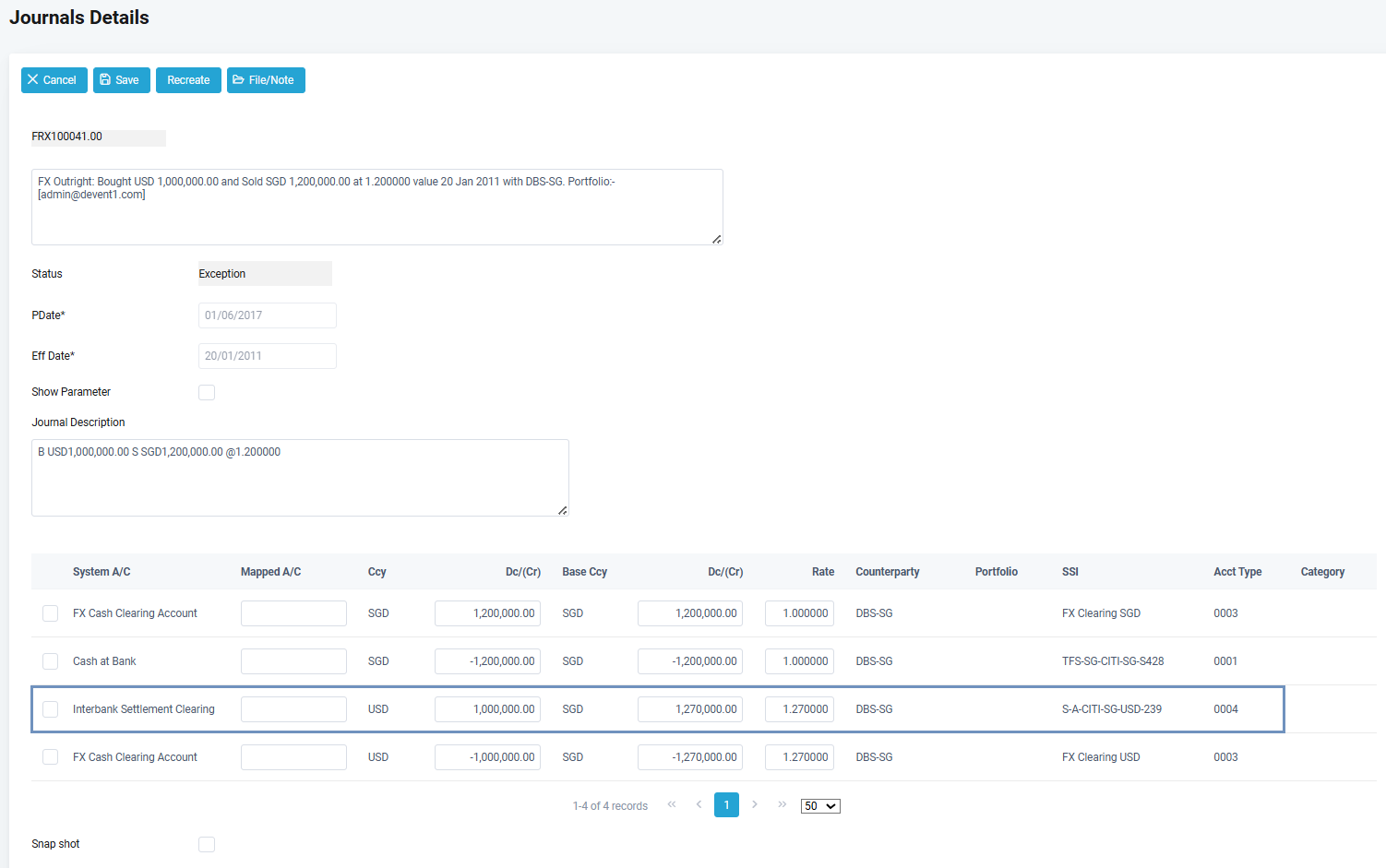Check the FX Cash Clearing Account USD row
Image resolution: width=1386 pixels, height=868 pixels.
[51, 757]
